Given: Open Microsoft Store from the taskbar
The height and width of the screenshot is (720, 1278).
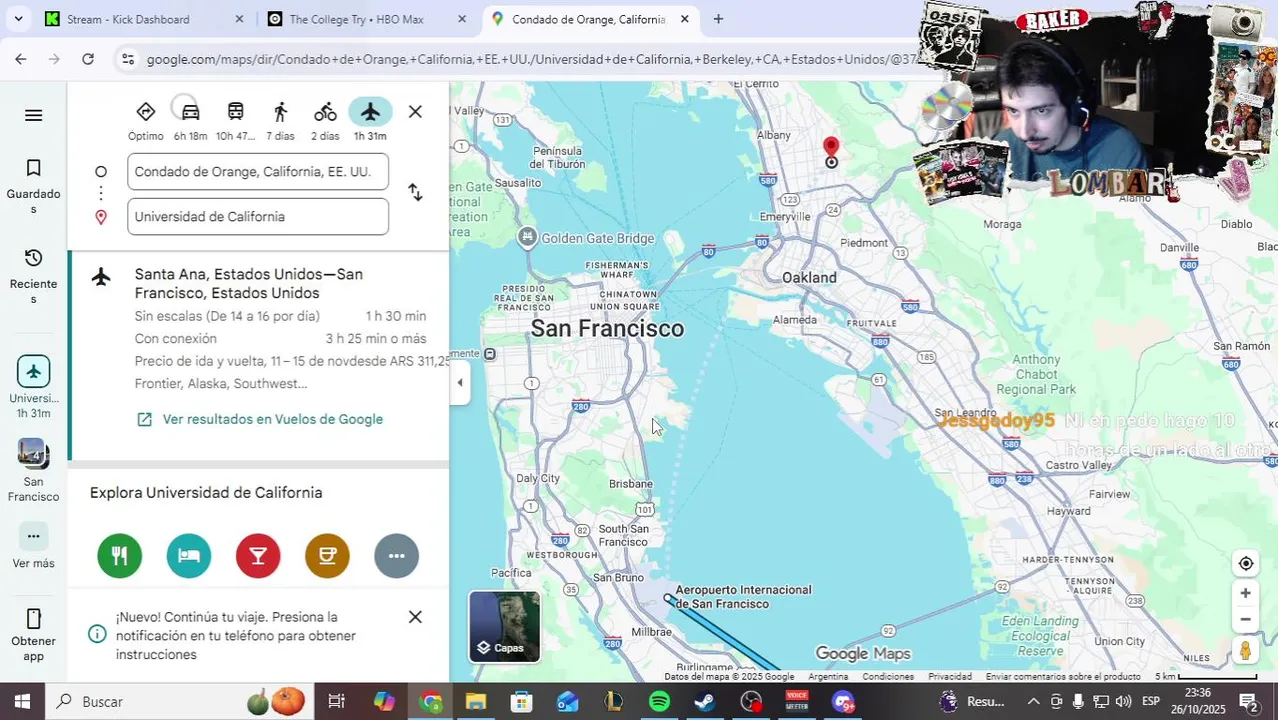Looking at the screenshot, I should [x=521, y=702].
